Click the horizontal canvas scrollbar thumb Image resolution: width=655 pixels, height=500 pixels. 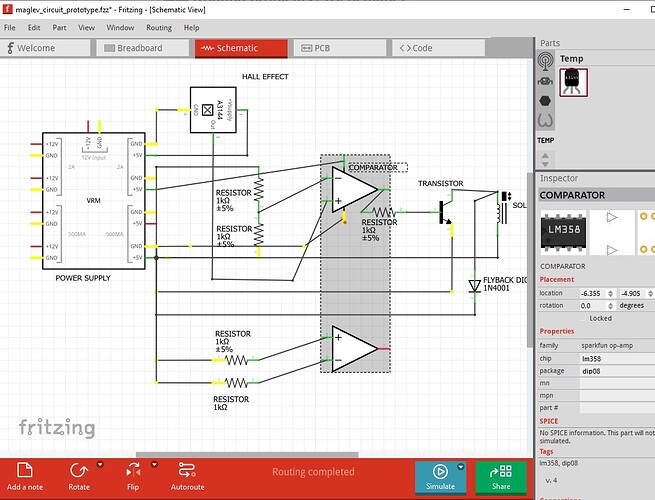click(247, 454)
